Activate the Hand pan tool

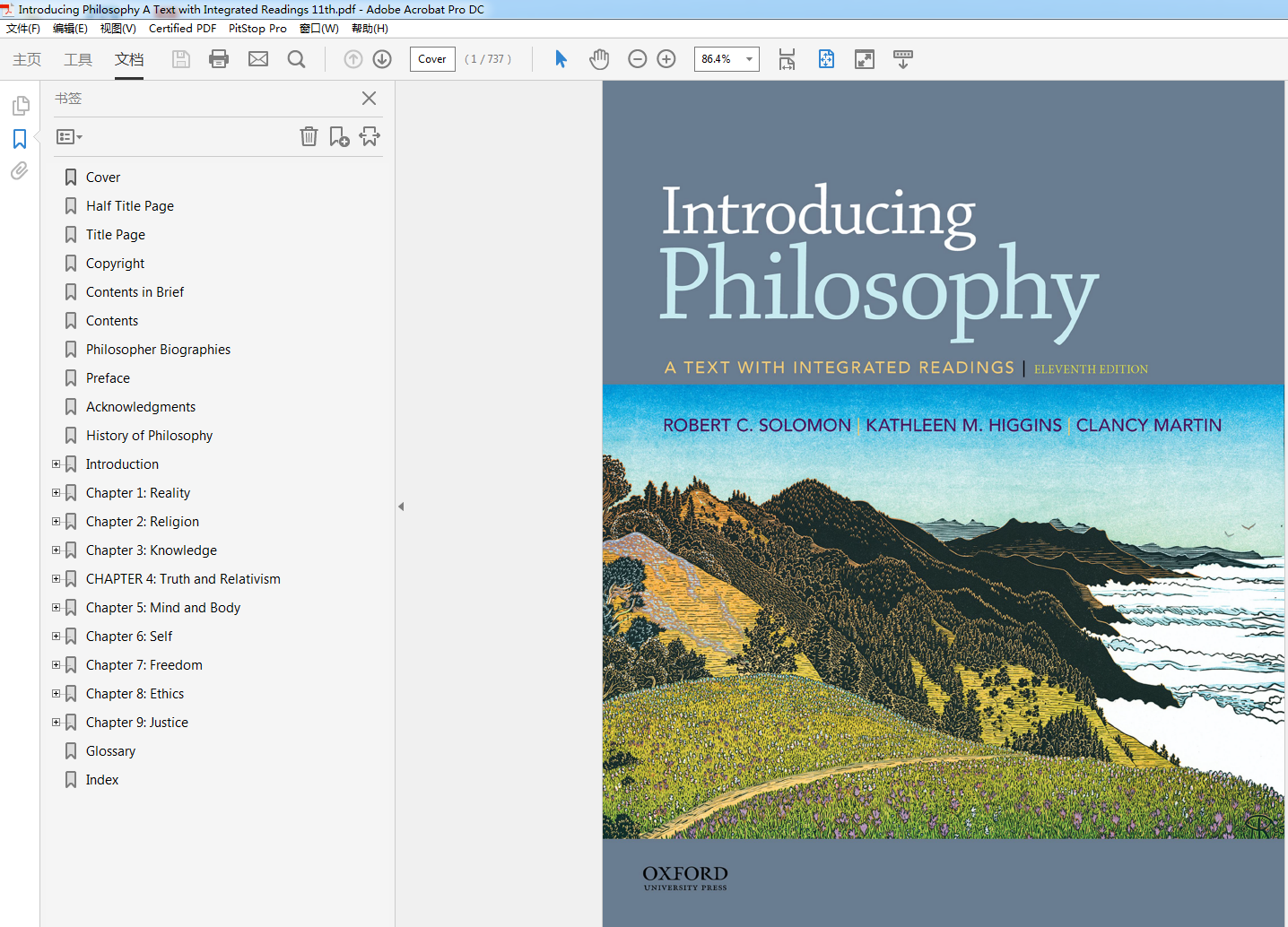[x=599, y=59]
